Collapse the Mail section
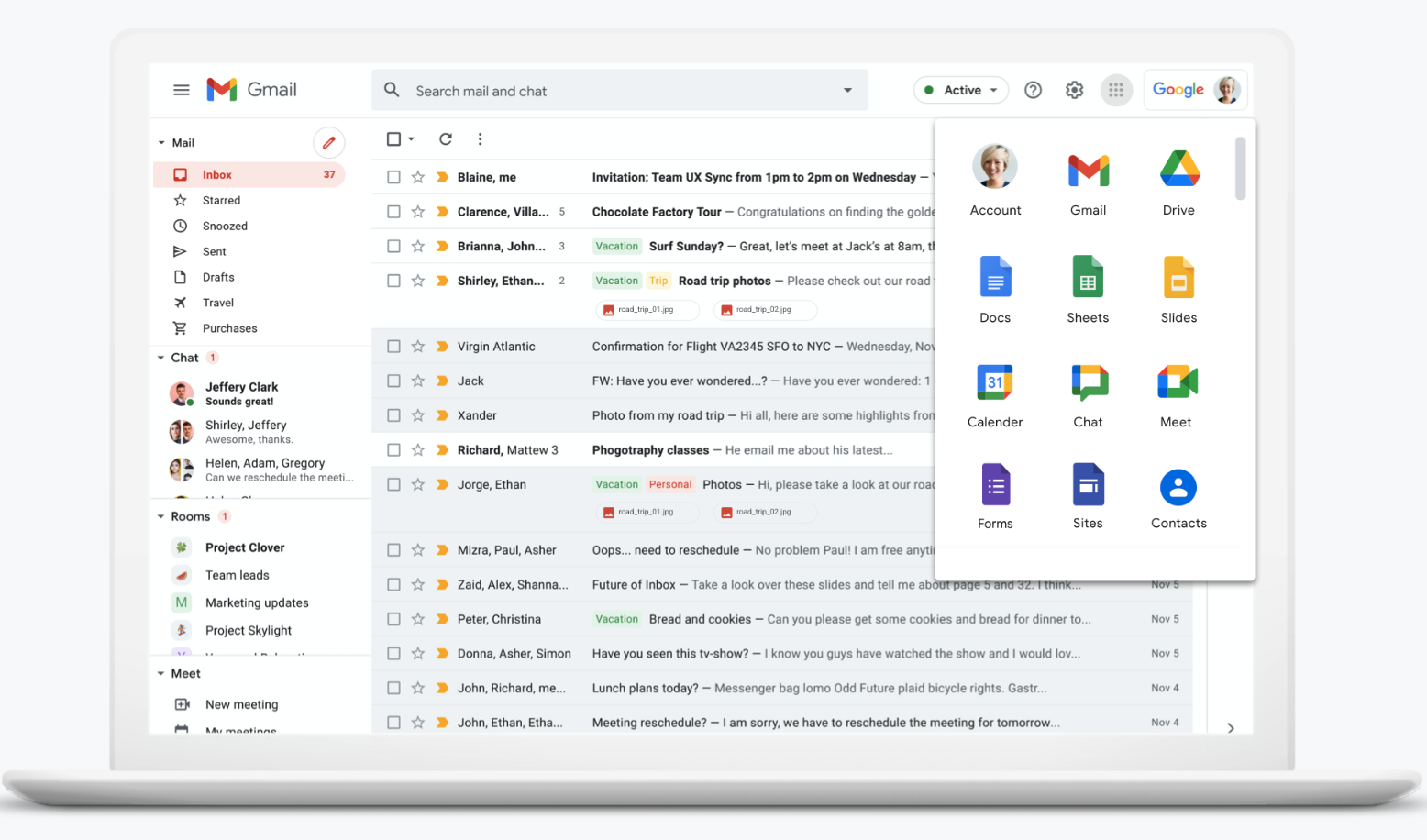 [x=161, y=143]
